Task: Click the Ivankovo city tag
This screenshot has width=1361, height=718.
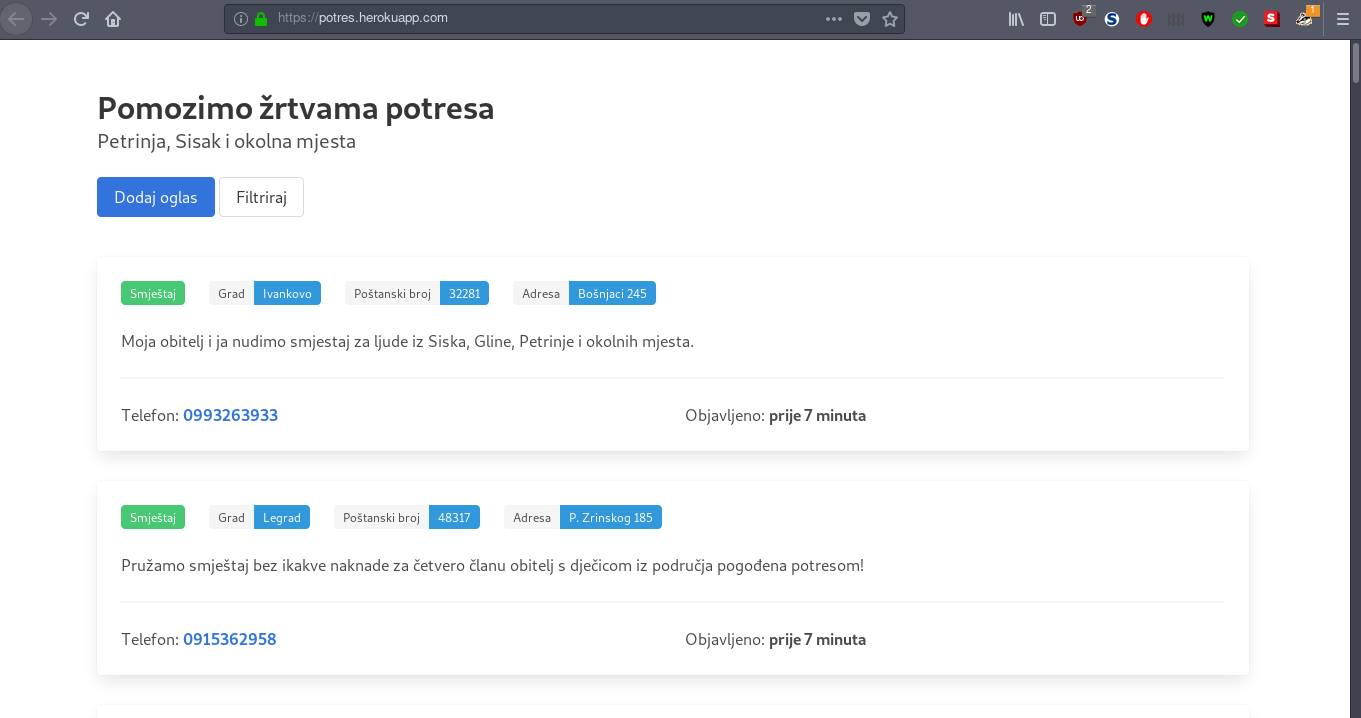Action: (x=287, y=293)
